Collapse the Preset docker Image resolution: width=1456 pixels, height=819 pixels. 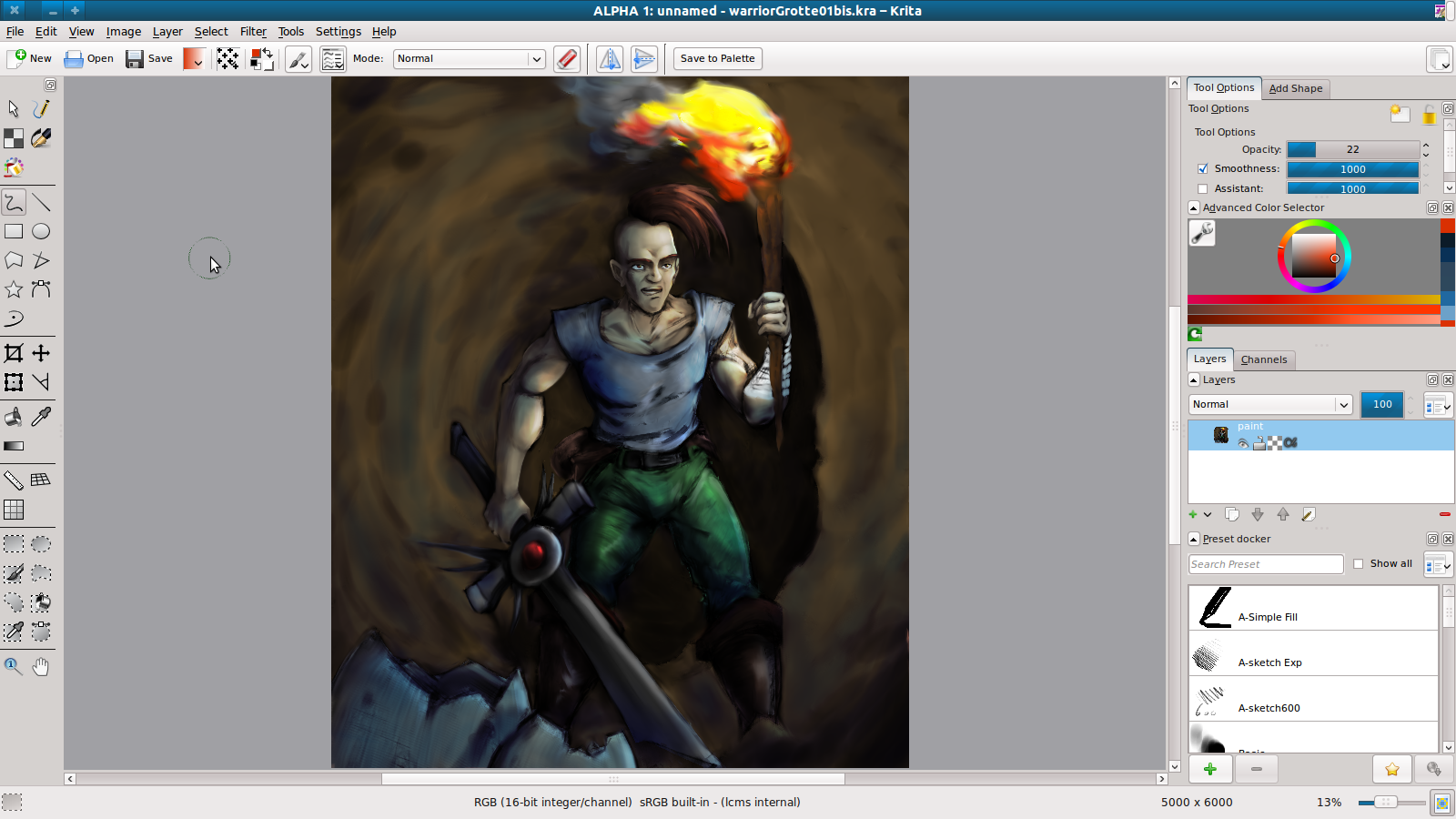(x=1194, y=540)
